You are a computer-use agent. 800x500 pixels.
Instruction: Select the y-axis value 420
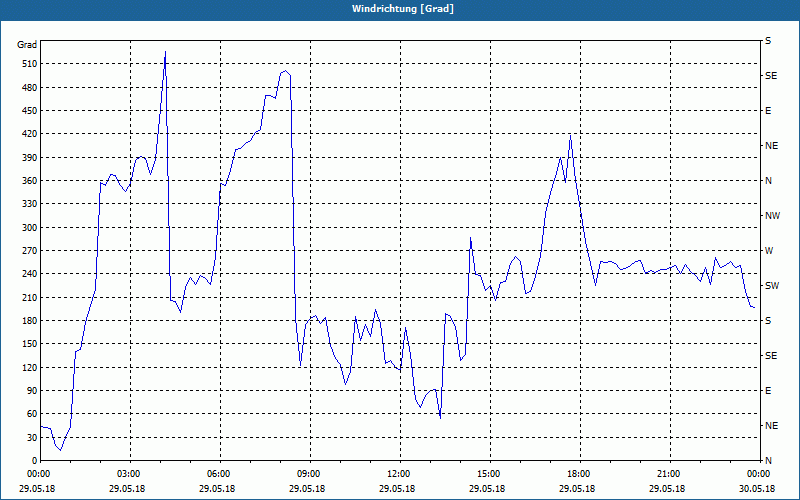click(30, 134)
